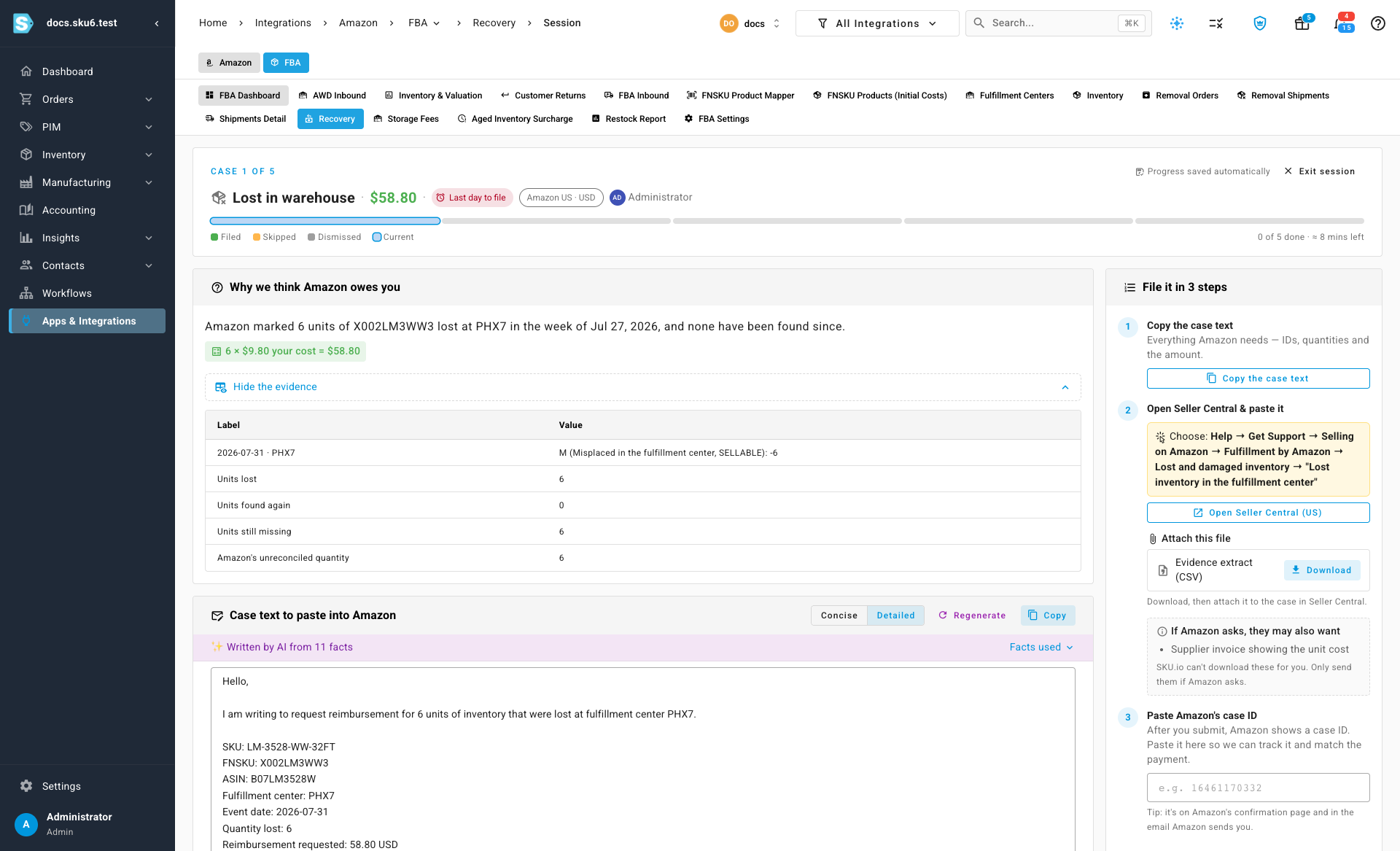Click the Amazon case ID input field
1400x851 pixels.
click(1258, 788)
